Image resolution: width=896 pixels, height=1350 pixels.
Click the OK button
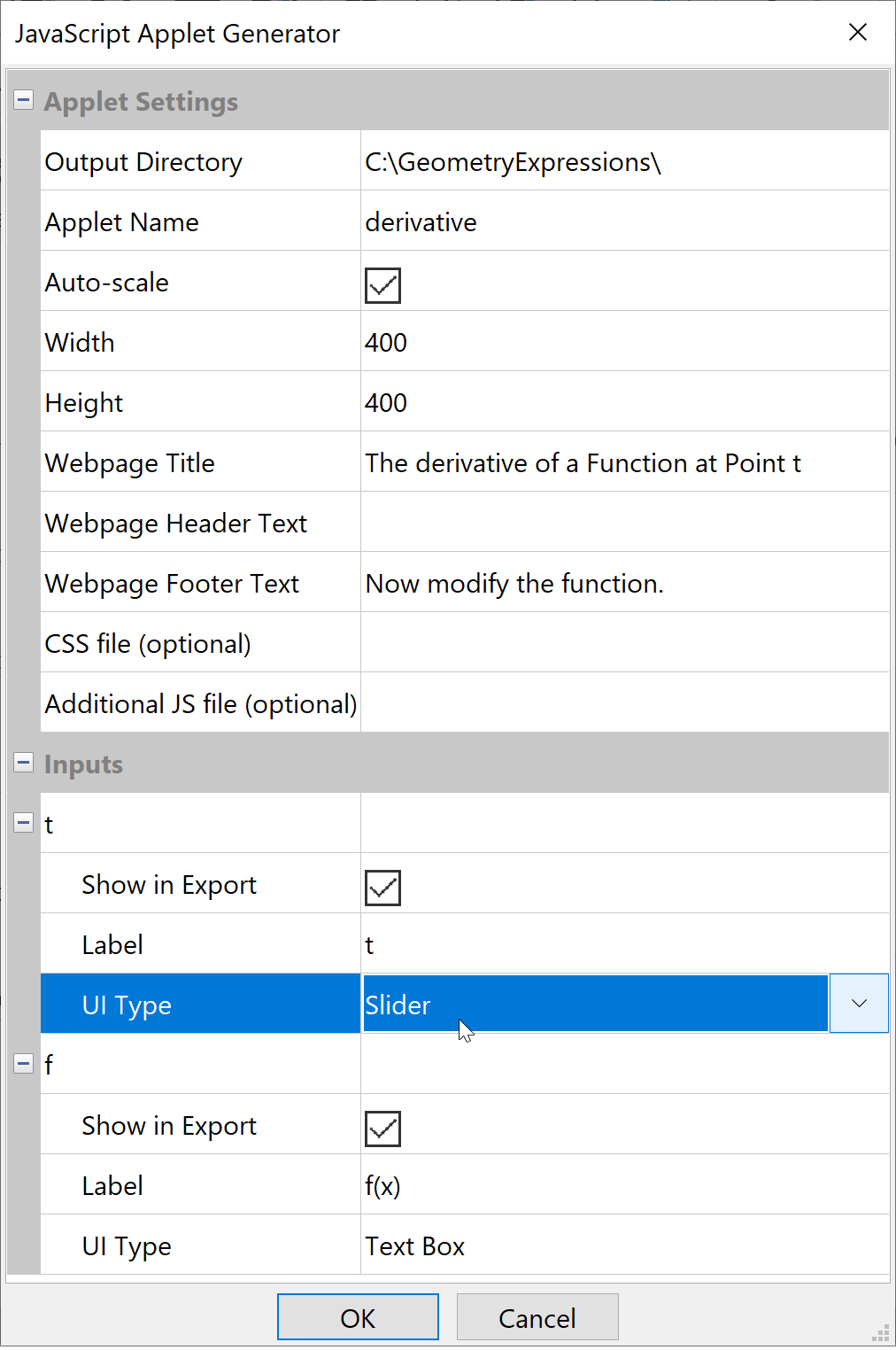[357, 1317]
